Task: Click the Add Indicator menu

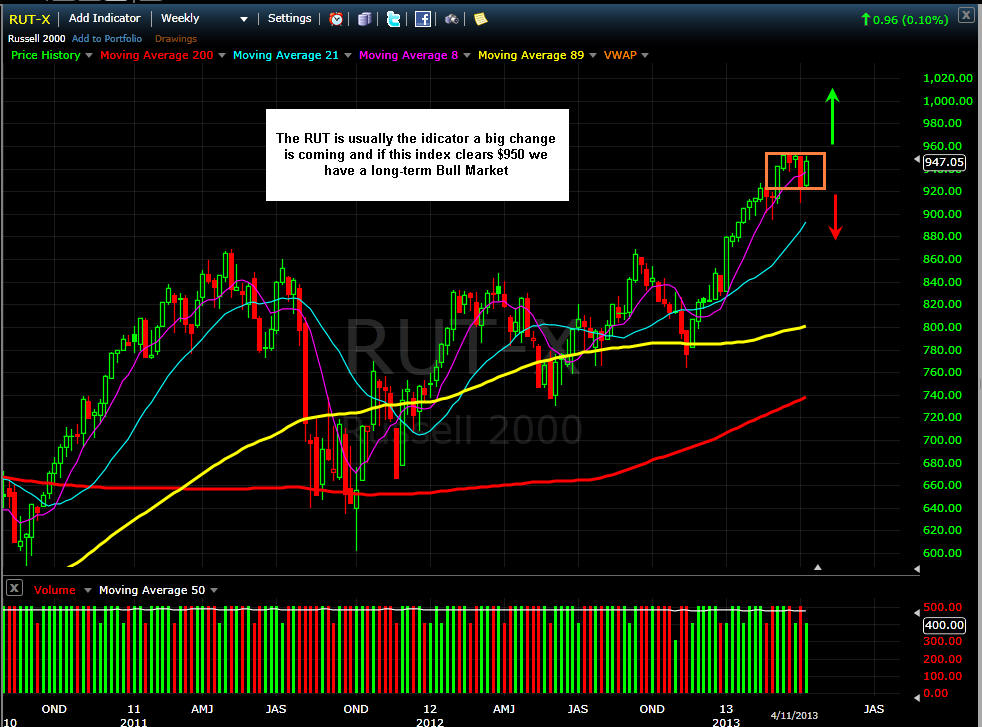Action: pyautogui.click(x=105, y=19)
